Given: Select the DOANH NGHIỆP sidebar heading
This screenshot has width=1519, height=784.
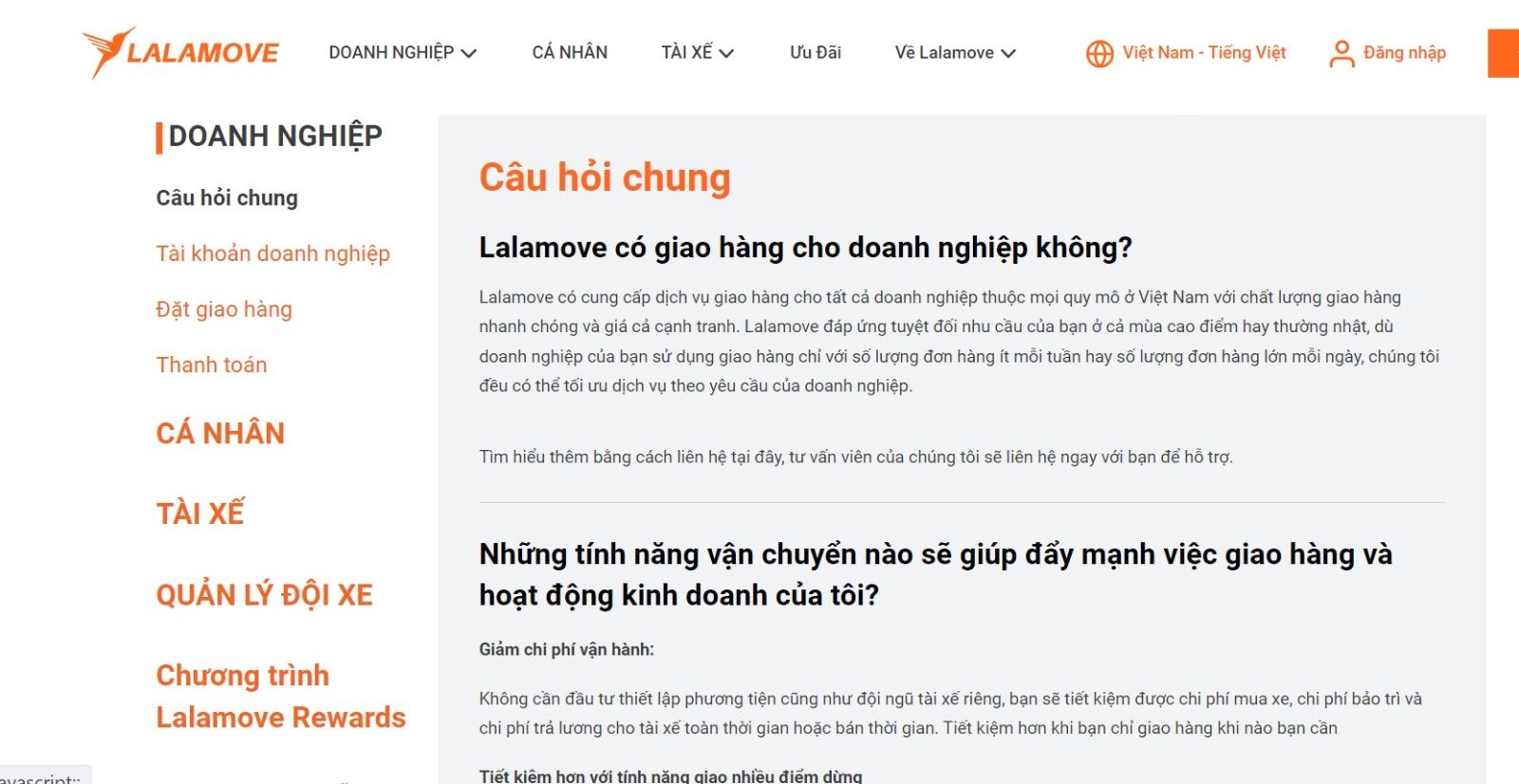Looking at the screenshot, I should point(275,136).
